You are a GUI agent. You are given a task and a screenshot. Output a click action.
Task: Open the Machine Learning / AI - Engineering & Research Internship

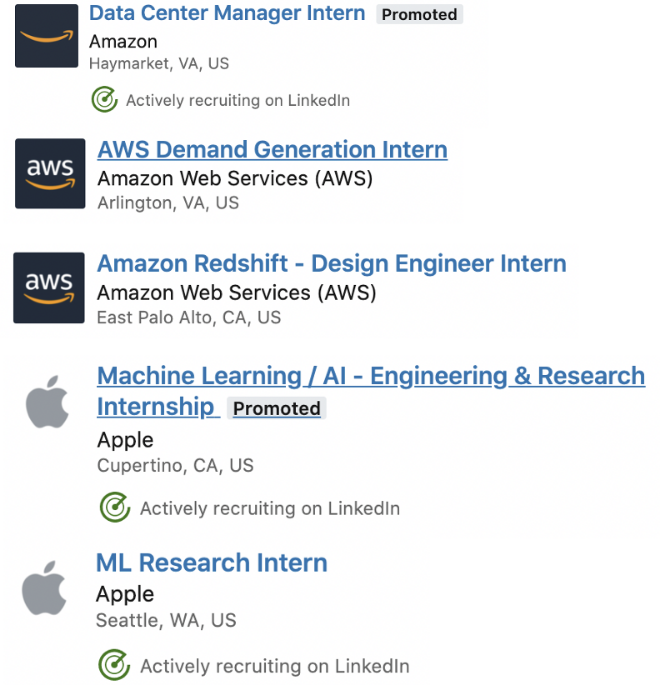click(370, 377)
